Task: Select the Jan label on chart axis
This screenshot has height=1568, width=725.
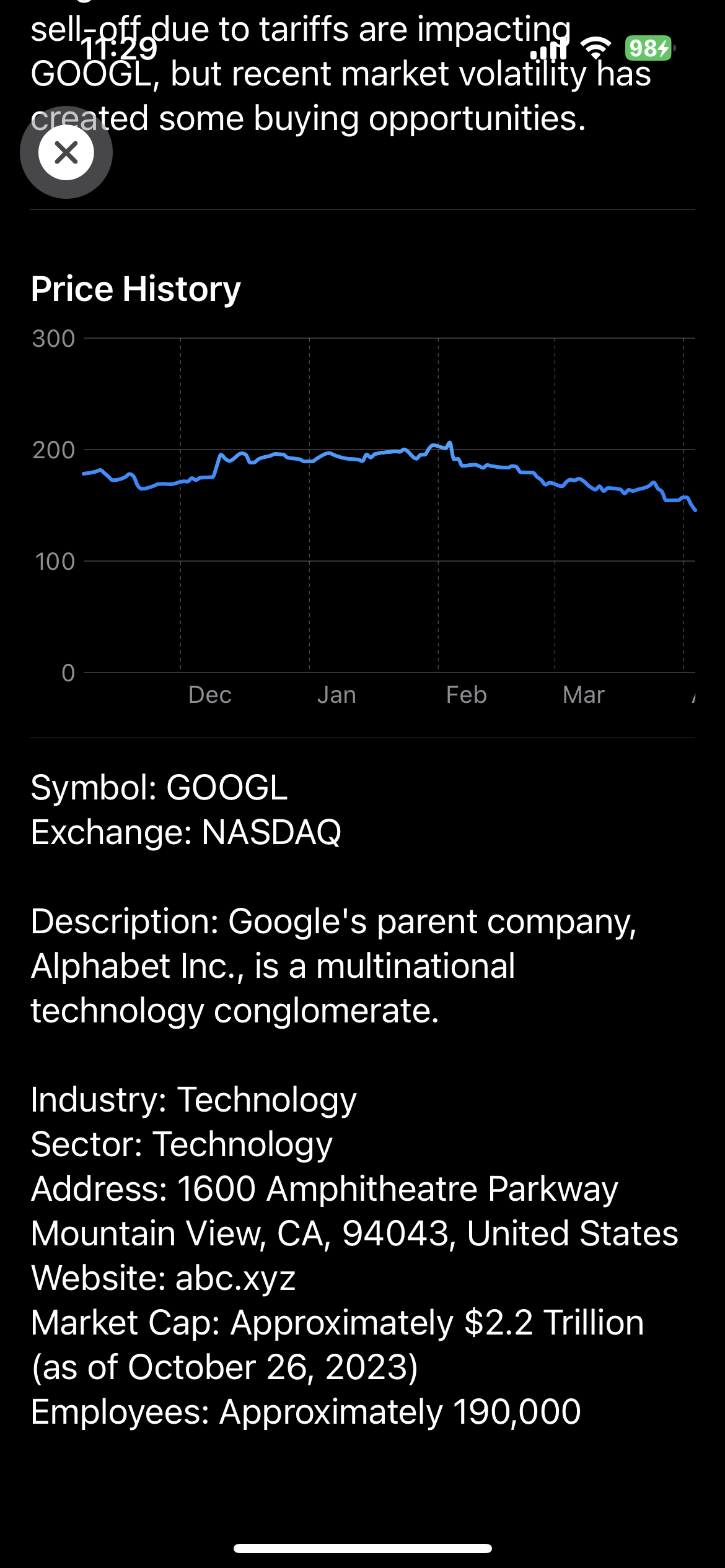Action: (337, 695)
